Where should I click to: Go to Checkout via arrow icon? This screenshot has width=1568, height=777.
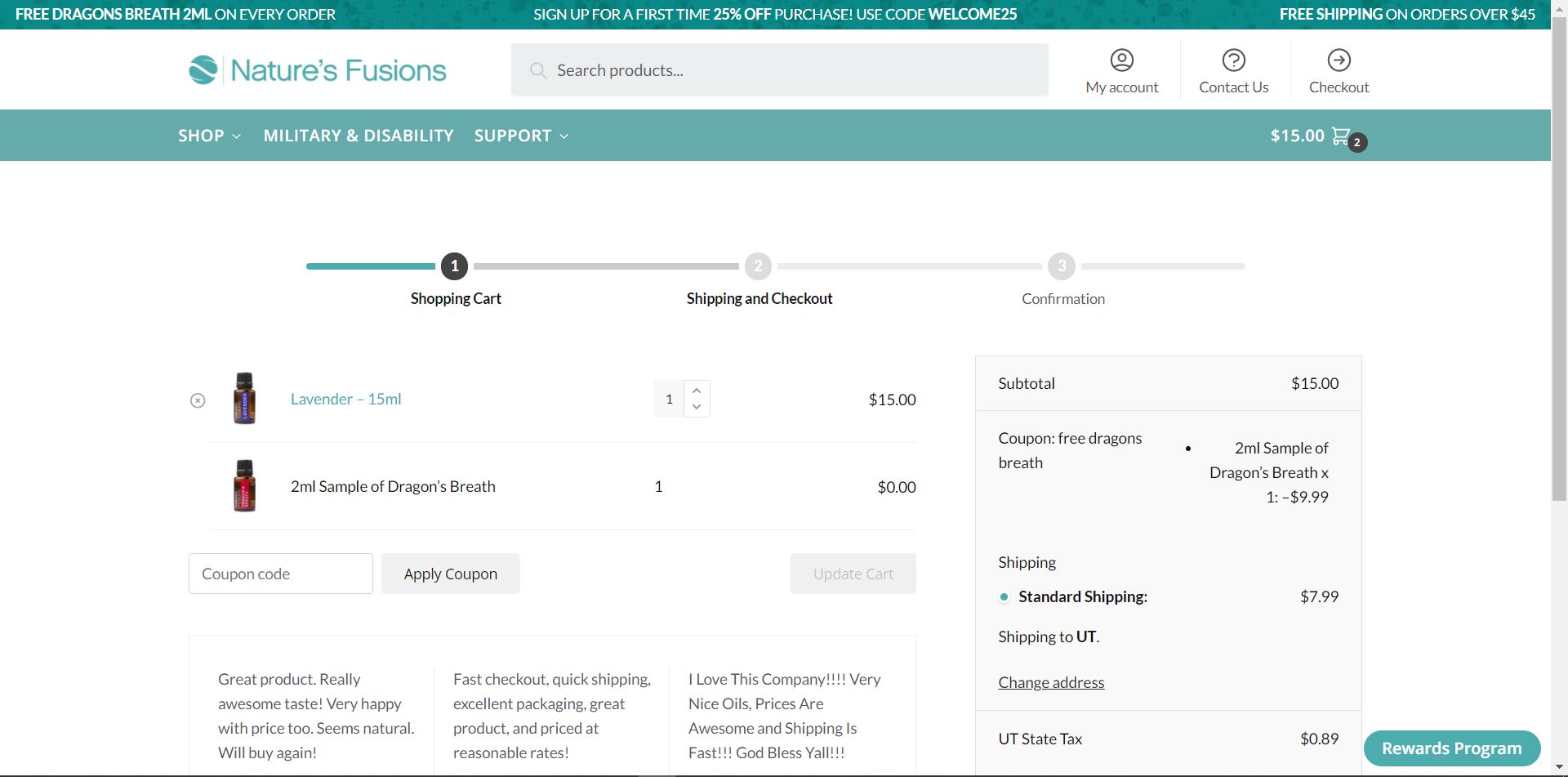pos(1339,60)
